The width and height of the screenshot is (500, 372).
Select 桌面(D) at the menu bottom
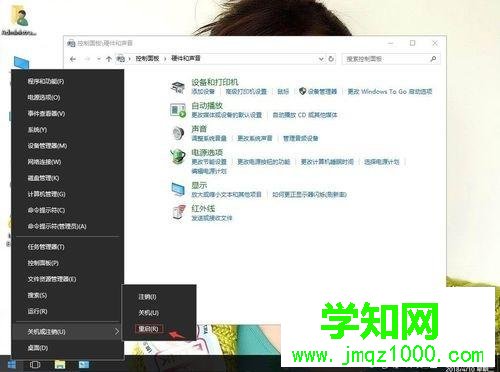(38, 348)
